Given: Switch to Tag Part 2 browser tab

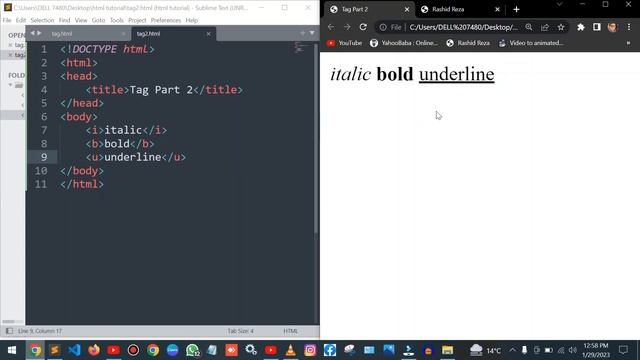Looking at the screenshot, I should click(x=355, y=9).
